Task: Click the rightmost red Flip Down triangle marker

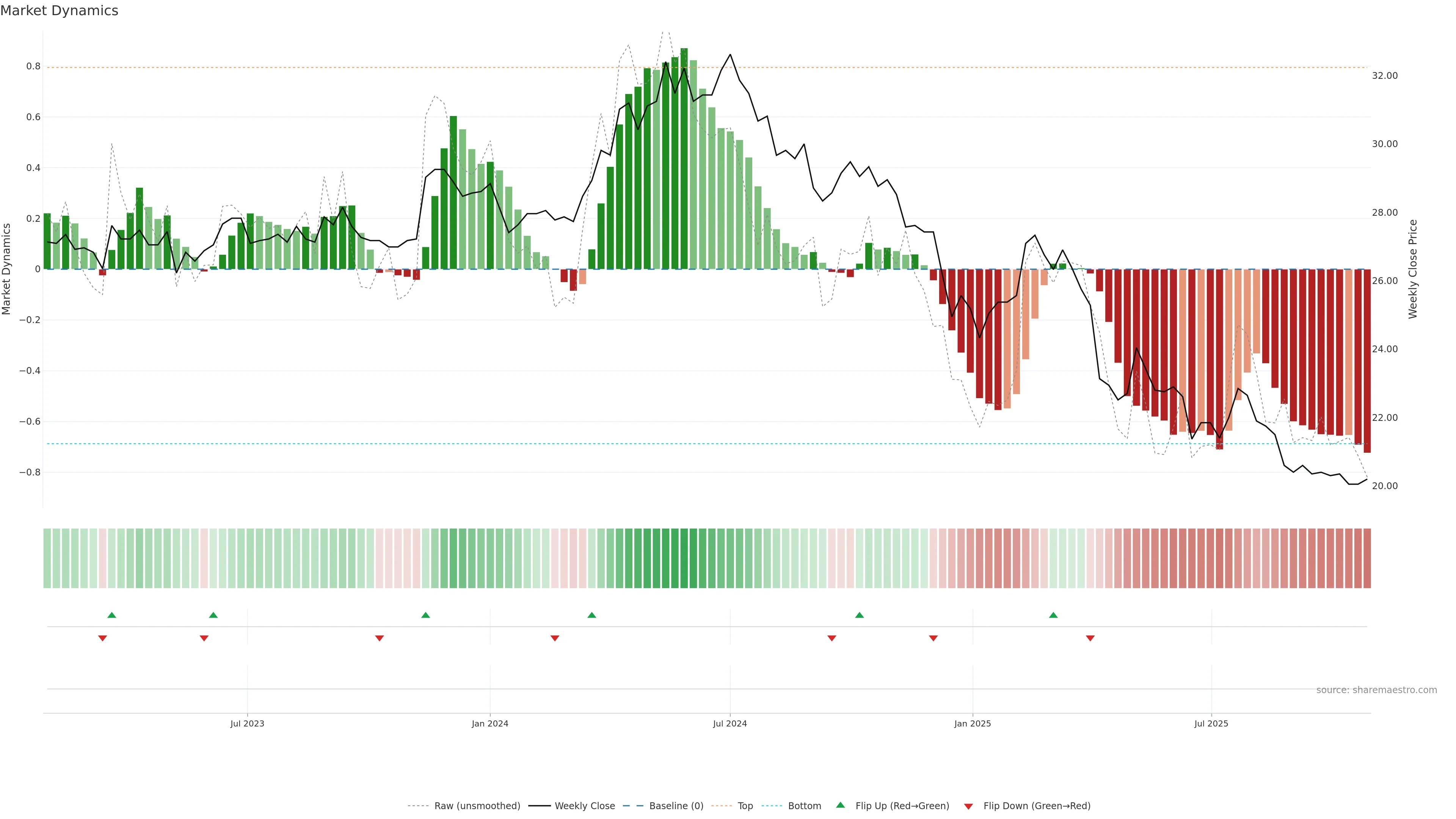Action: click(1090, 638)
